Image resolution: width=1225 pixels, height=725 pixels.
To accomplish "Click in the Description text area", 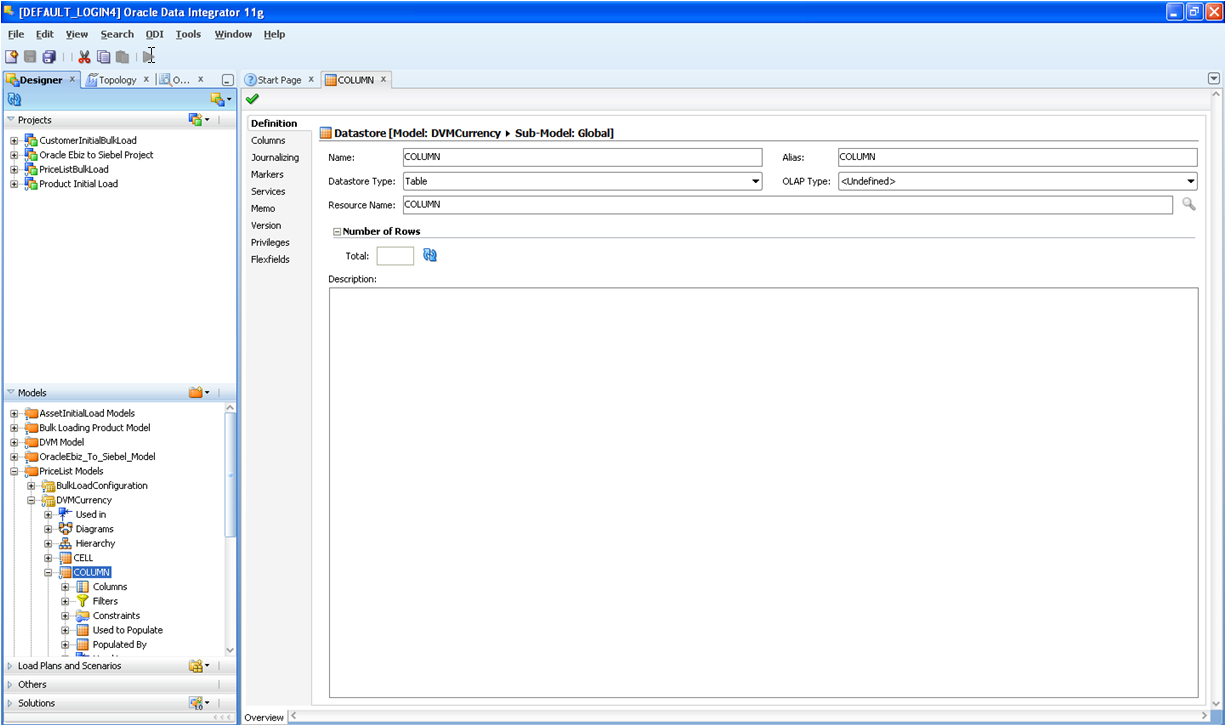I will [763, 492].
